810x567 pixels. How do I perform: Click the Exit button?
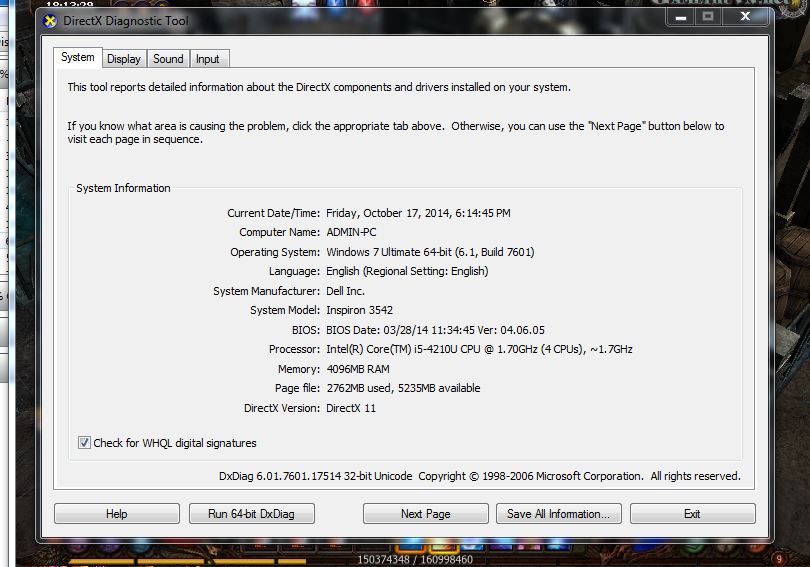[x=692, y=514]
